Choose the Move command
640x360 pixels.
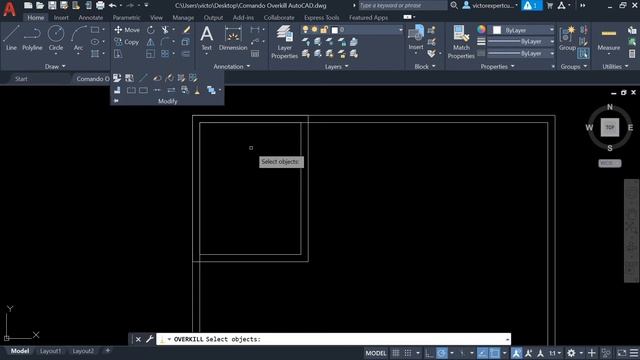[x=127, y=30]
